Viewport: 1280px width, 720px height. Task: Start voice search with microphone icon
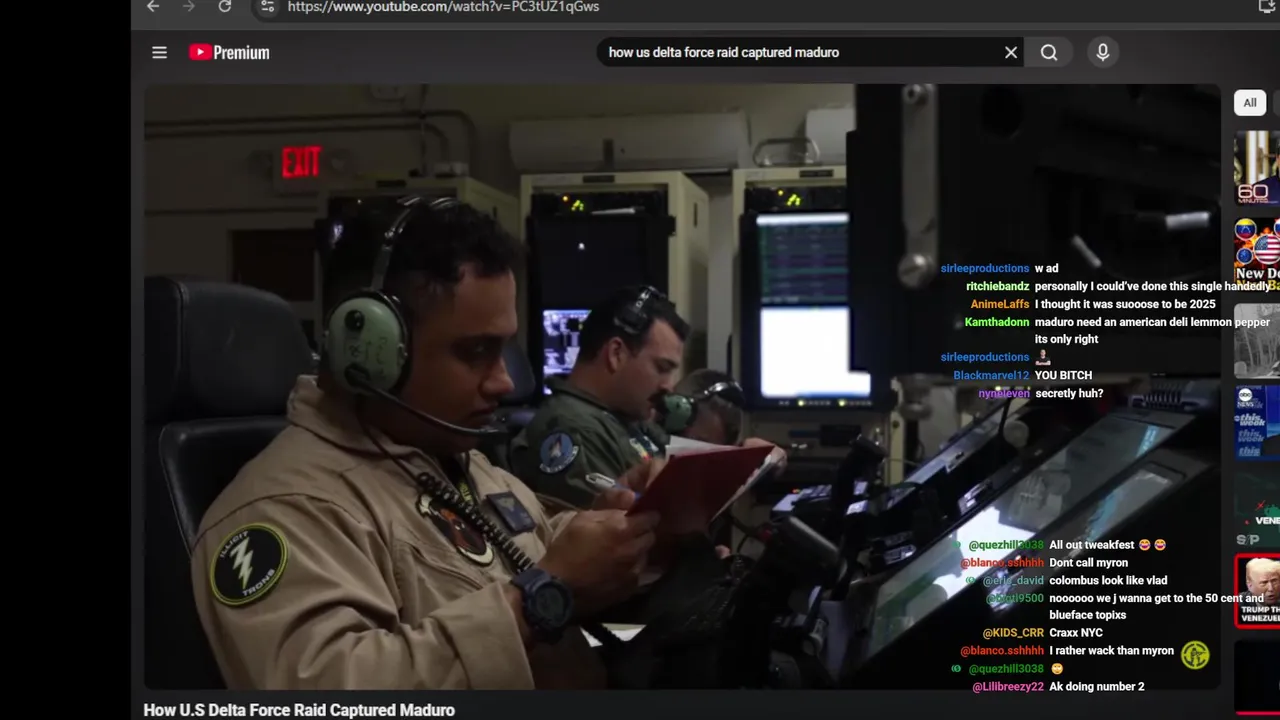1103,52
